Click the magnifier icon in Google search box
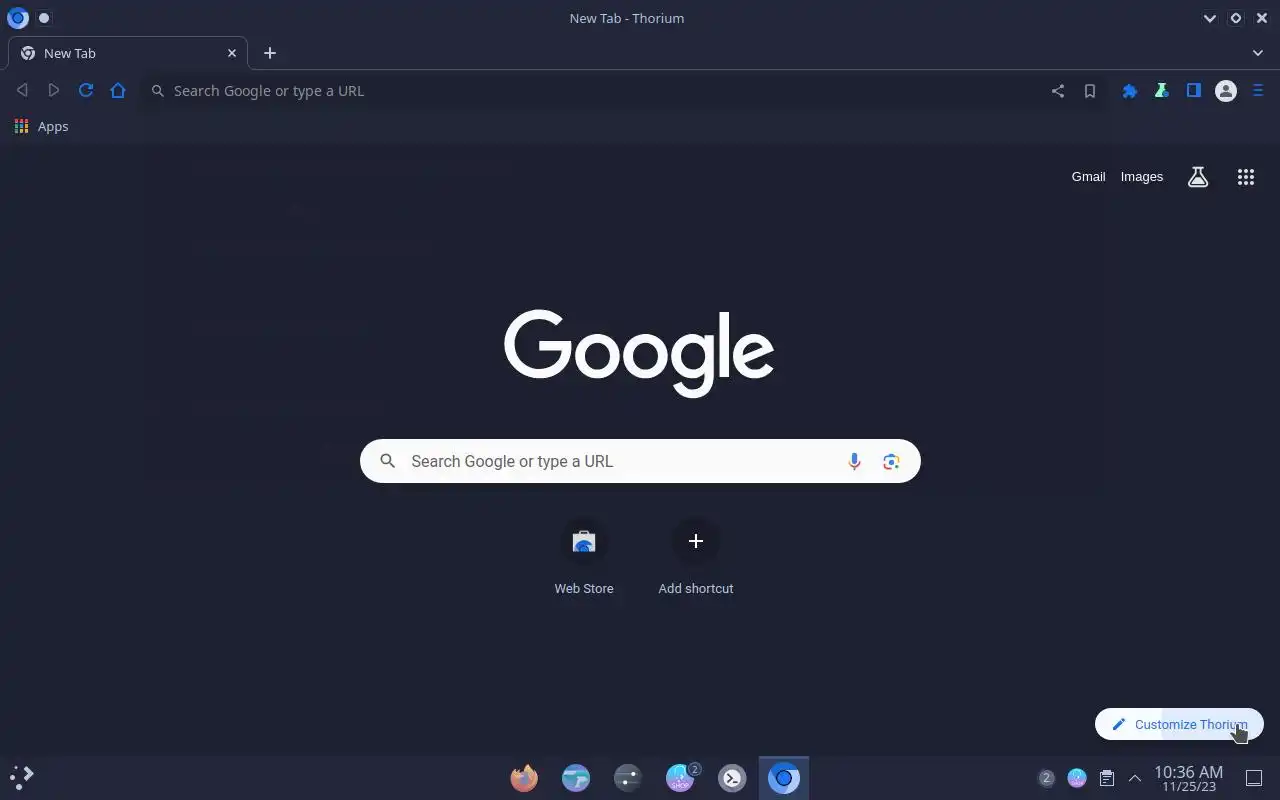 (x=388, y=461)
